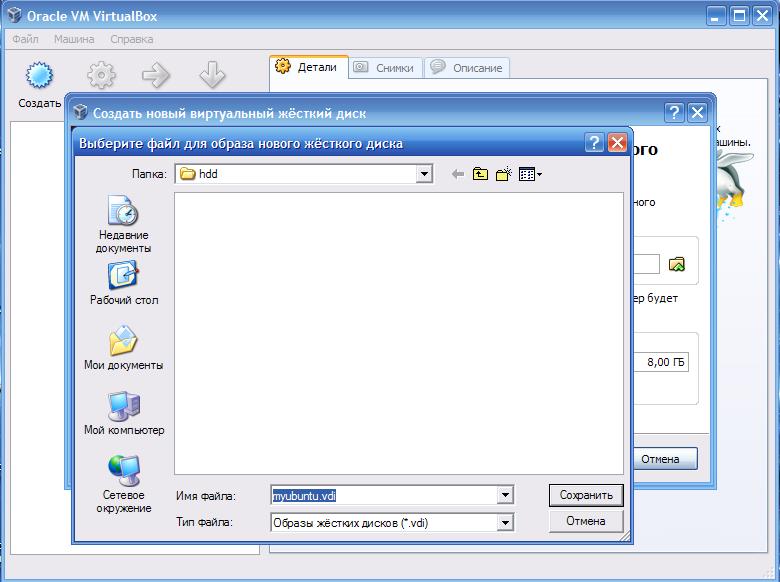Open the Справка menu
780x582 pixels.
pos(132,39)
